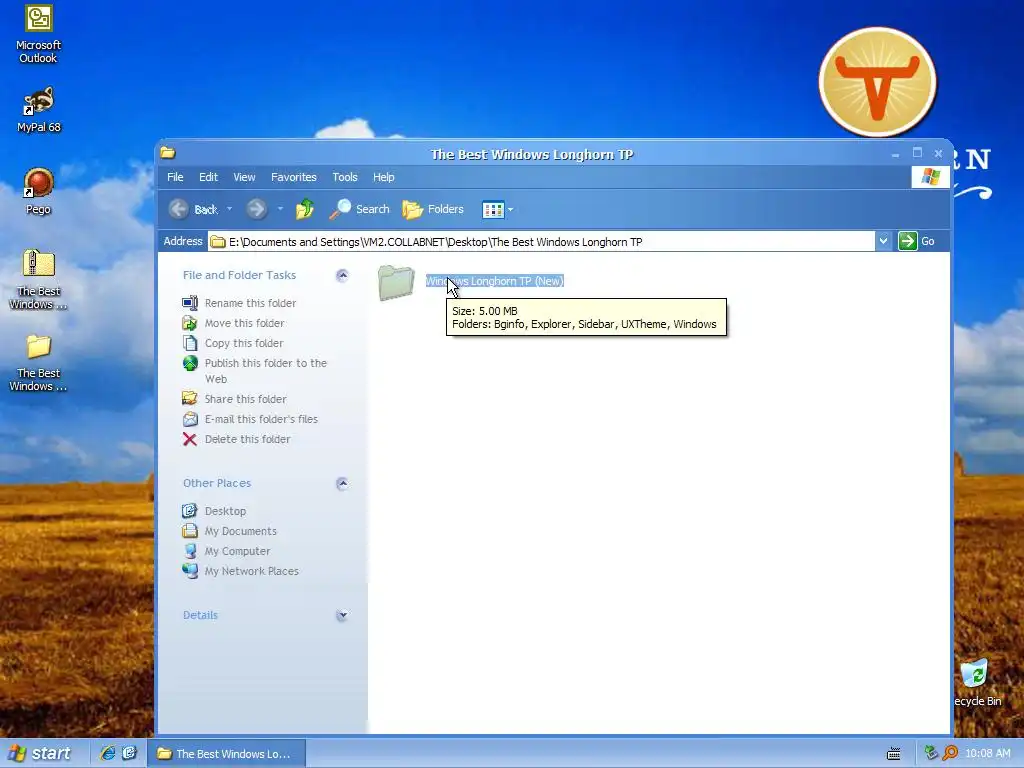
Task: Open the Favorites menu
Action: [293, 177]
